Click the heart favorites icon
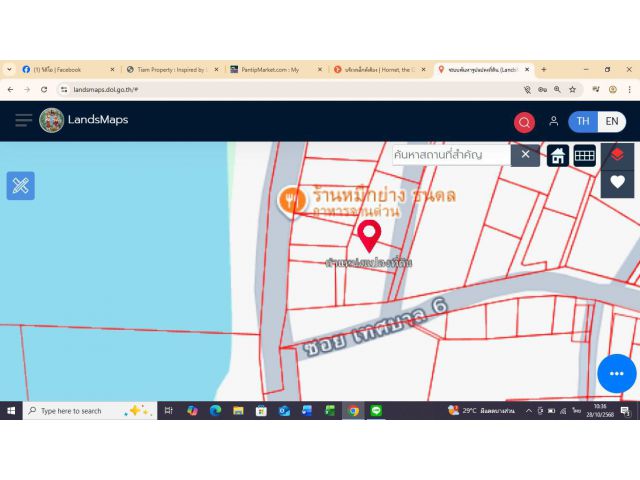Screen dimensions: 640x480 click(617, 182)
